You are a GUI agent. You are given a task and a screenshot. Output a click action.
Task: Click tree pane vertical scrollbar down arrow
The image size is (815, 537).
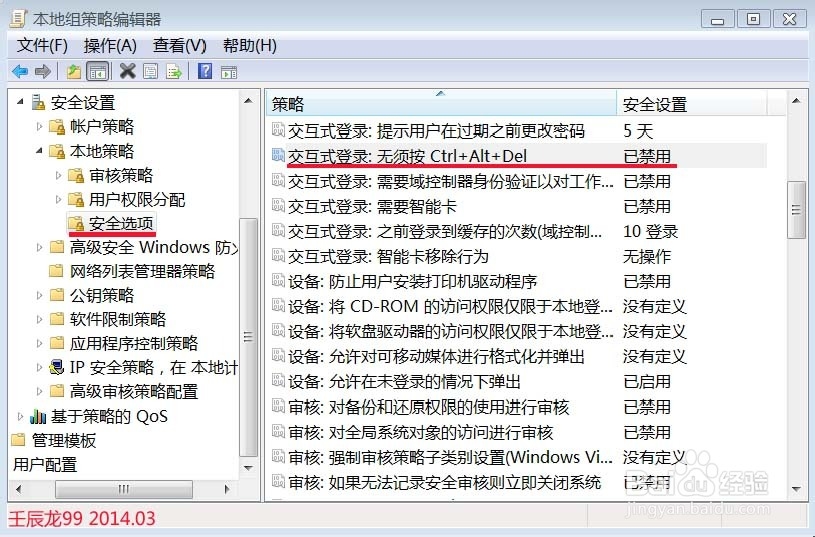click(x=248, y=467)
